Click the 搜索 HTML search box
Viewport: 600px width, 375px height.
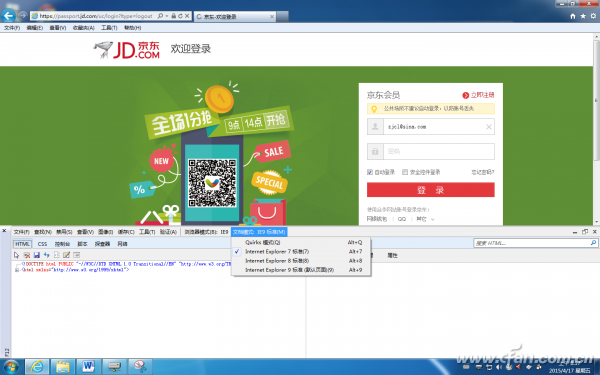click(535, 243)
